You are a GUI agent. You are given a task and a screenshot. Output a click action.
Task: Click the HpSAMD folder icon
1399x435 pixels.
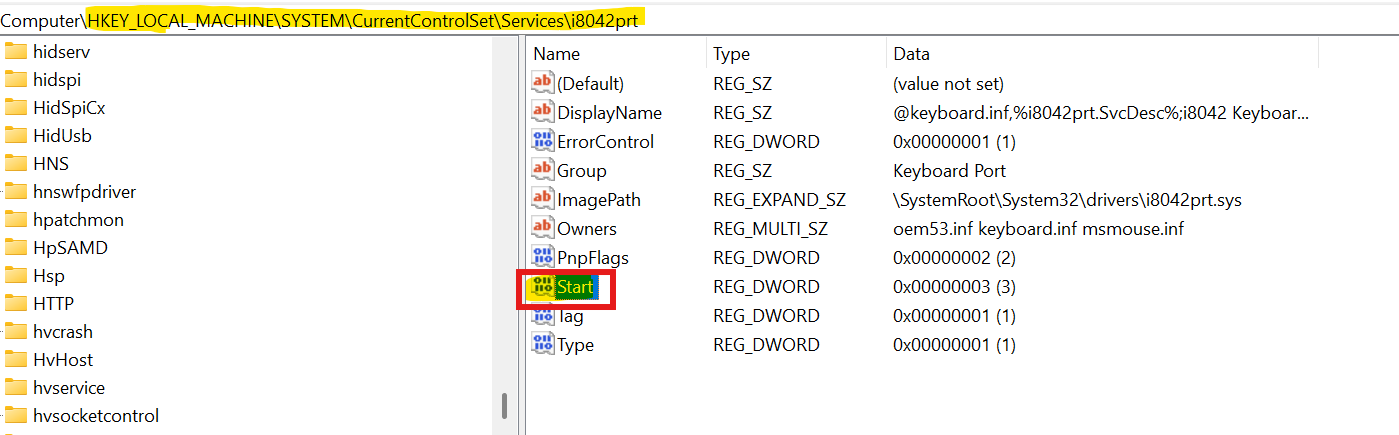tap(15, 248)
